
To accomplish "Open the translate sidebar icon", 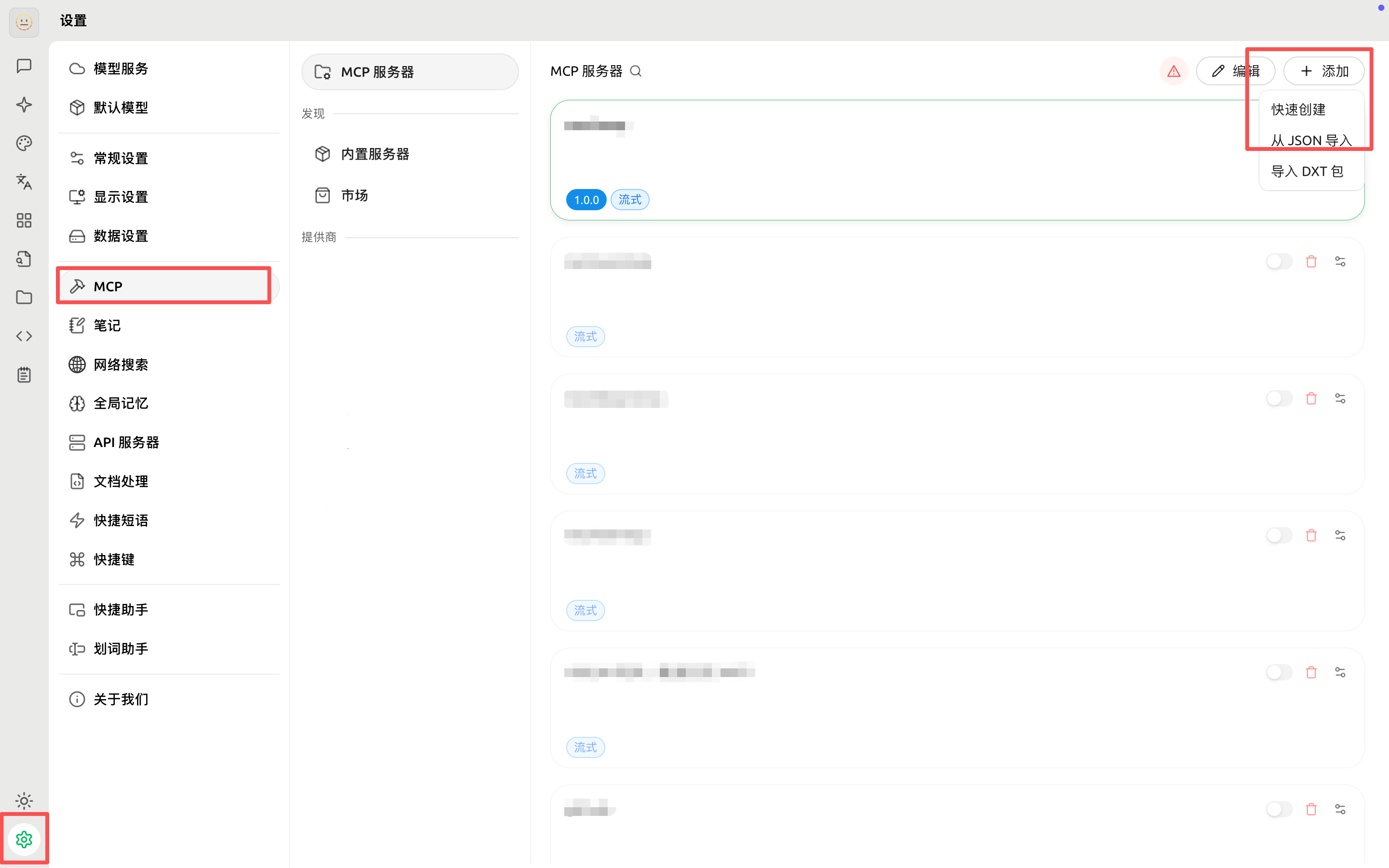I will pyautogui.click(x=24, y=182).
